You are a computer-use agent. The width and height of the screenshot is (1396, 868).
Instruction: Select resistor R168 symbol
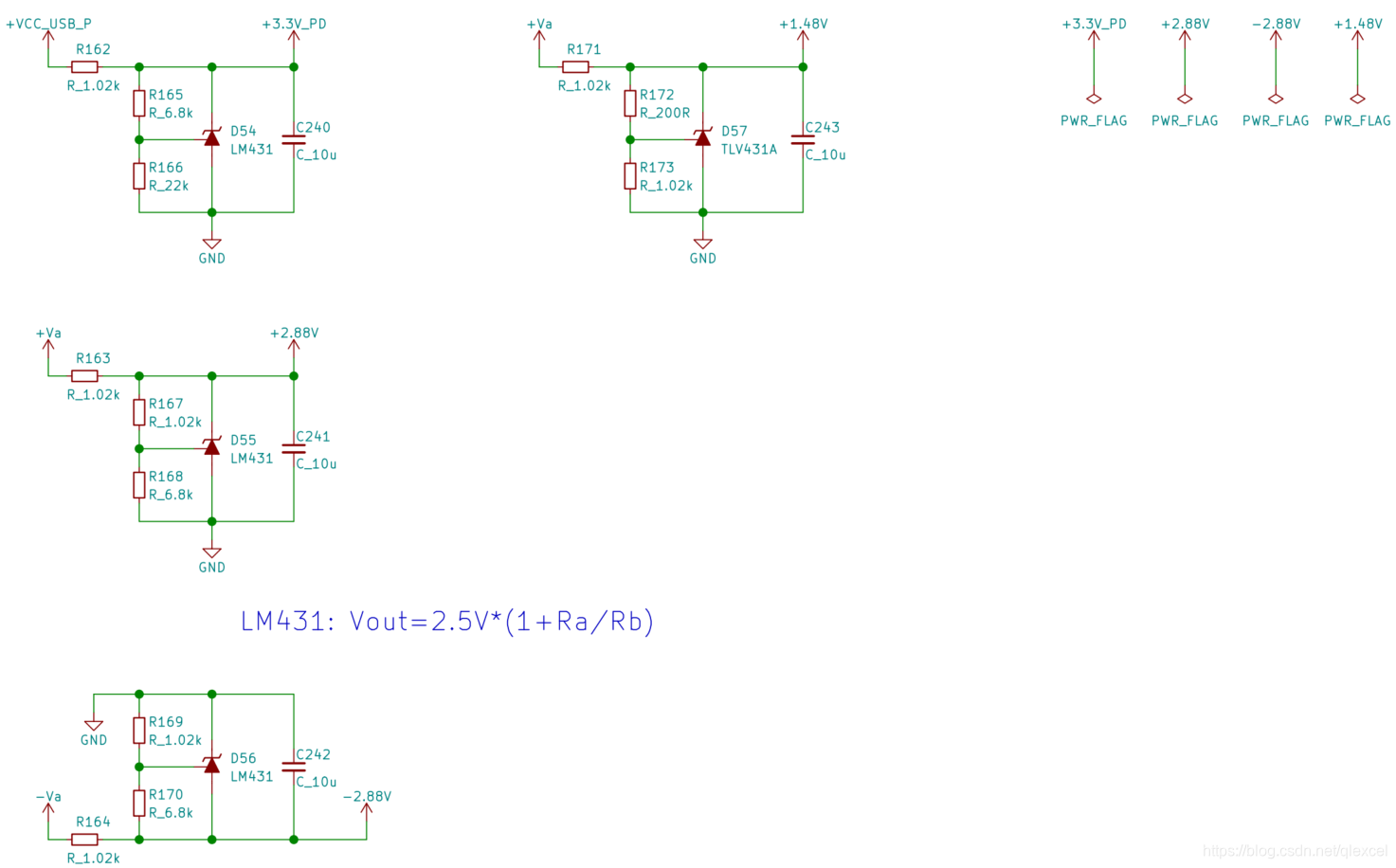pyautogui.click(x=139, y=485)
